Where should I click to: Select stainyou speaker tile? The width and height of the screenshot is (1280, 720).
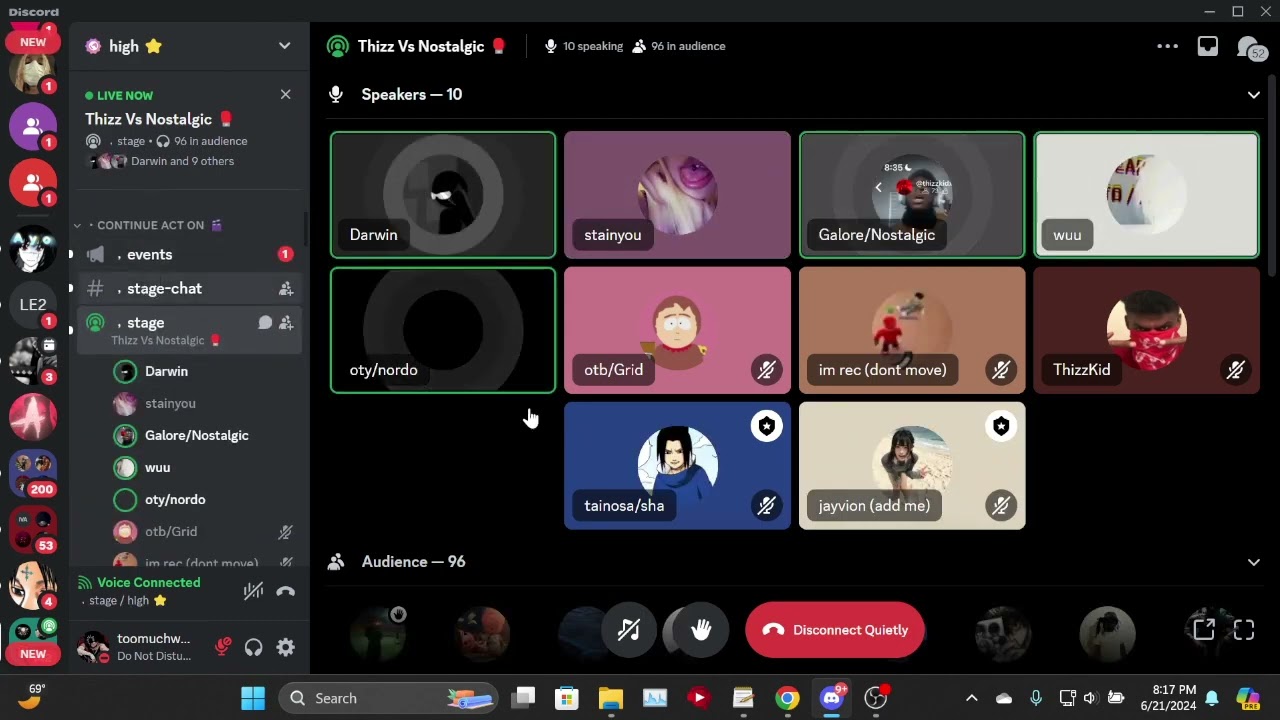pos(677,195)
